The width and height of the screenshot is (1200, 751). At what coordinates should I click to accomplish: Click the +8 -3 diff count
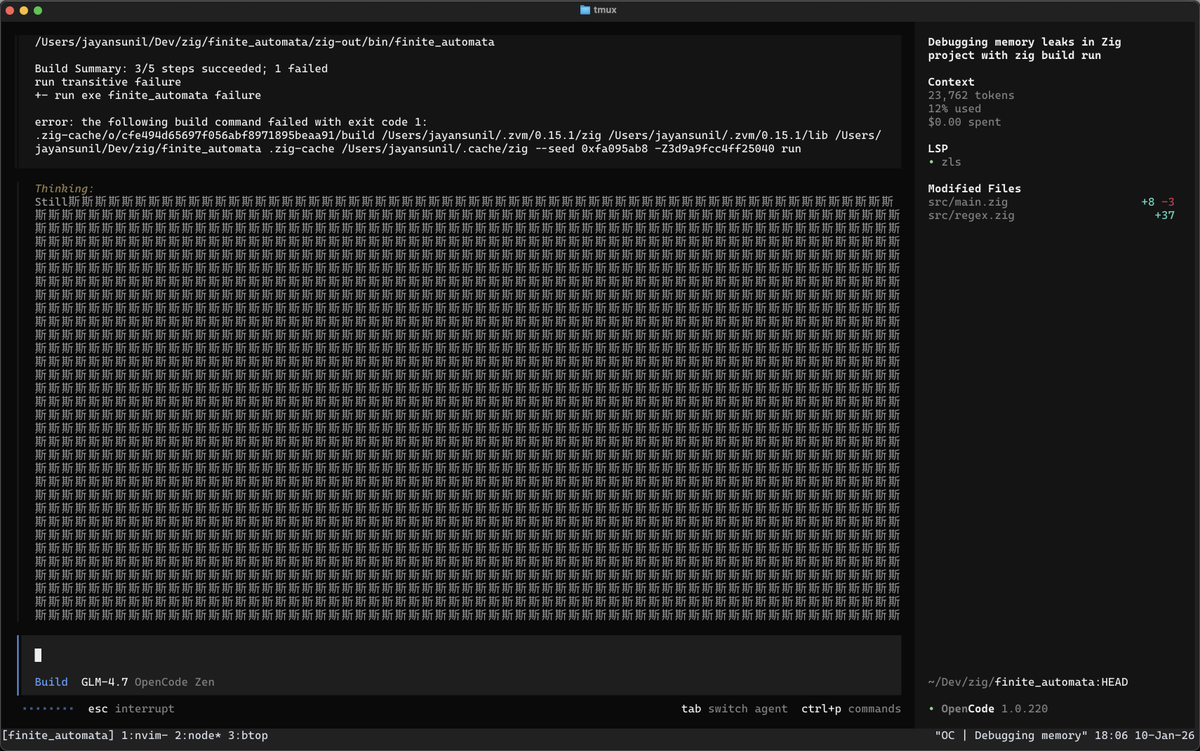coord(1158,202)
